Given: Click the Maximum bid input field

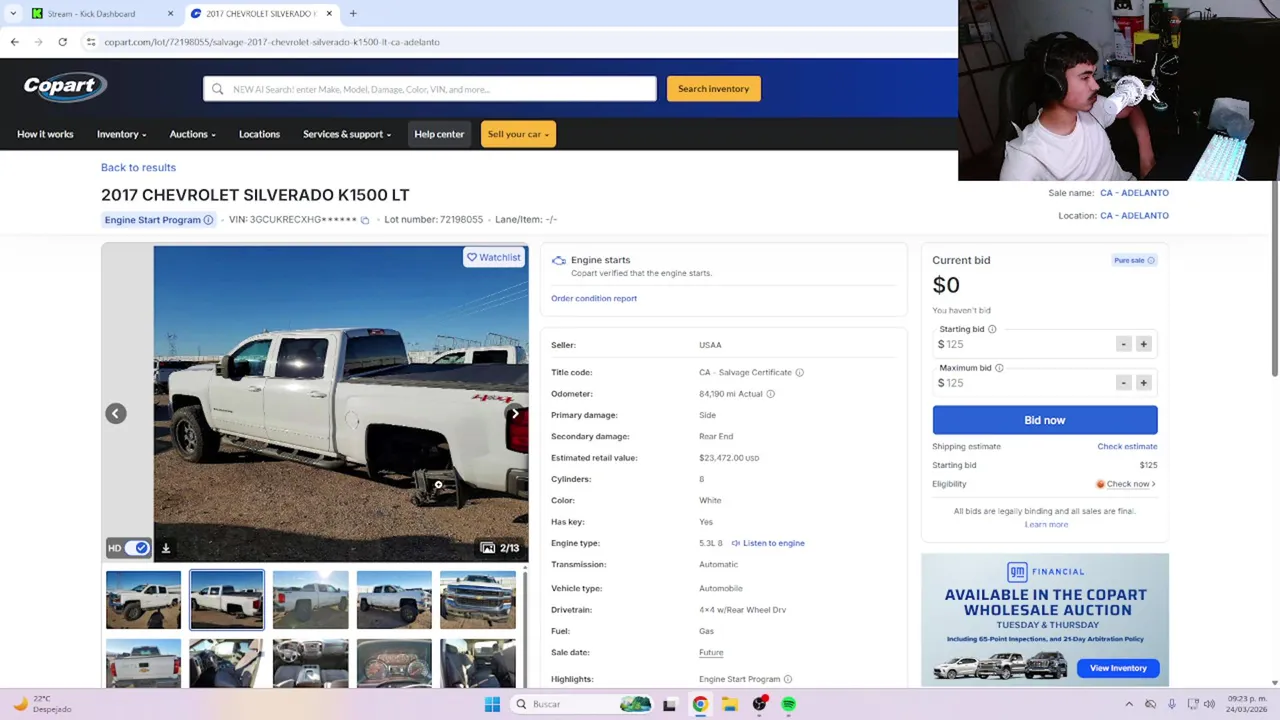Looking at the screenshot, I should (1023, 383).
